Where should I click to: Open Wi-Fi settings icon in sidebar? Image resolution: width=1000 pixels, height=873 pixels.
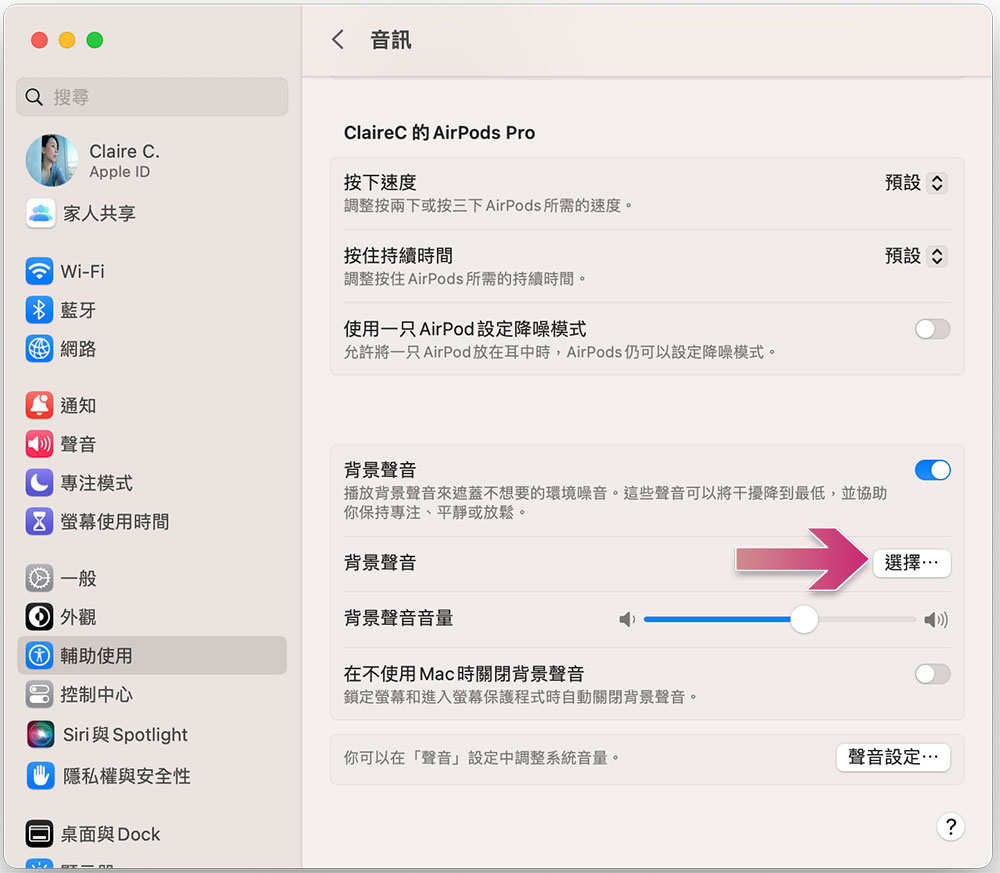point(40,271)
